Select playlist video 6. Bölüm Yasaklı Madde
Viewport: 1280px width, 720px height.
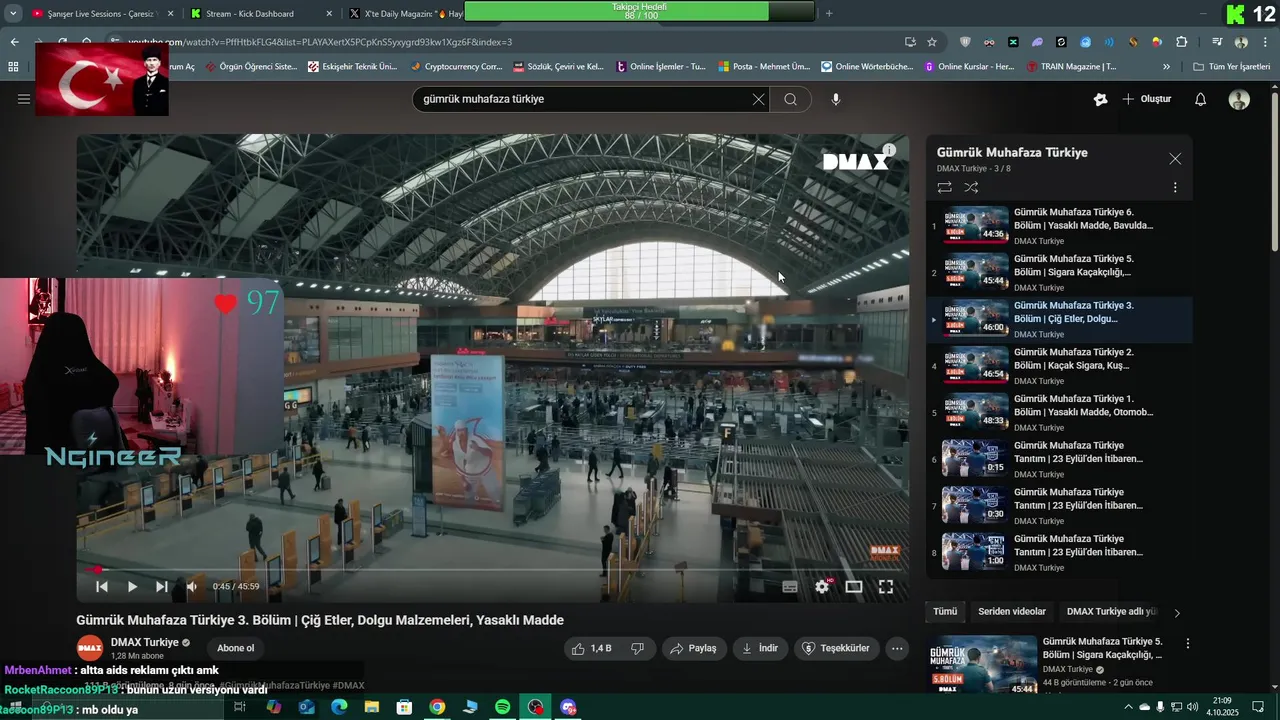pyautogui.click(x=1058, y=226)
